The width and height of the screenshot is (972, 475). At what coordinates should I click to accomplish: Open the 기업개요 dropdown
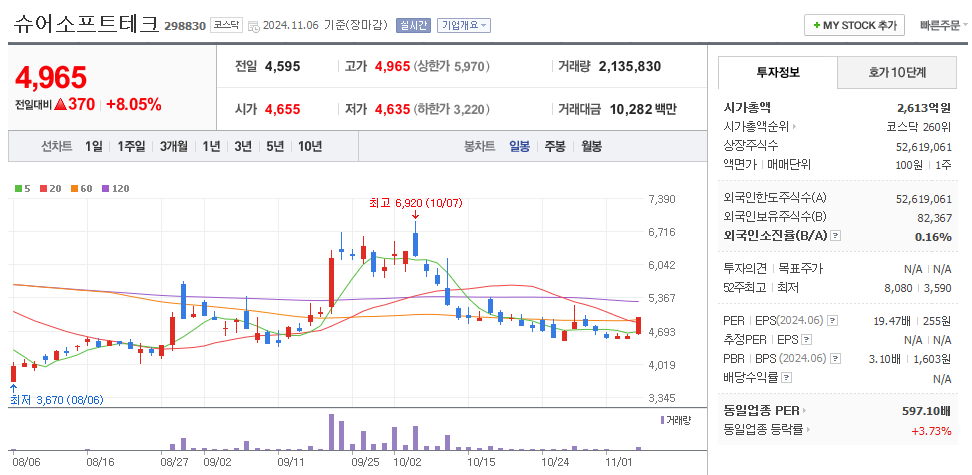[464, 25]
